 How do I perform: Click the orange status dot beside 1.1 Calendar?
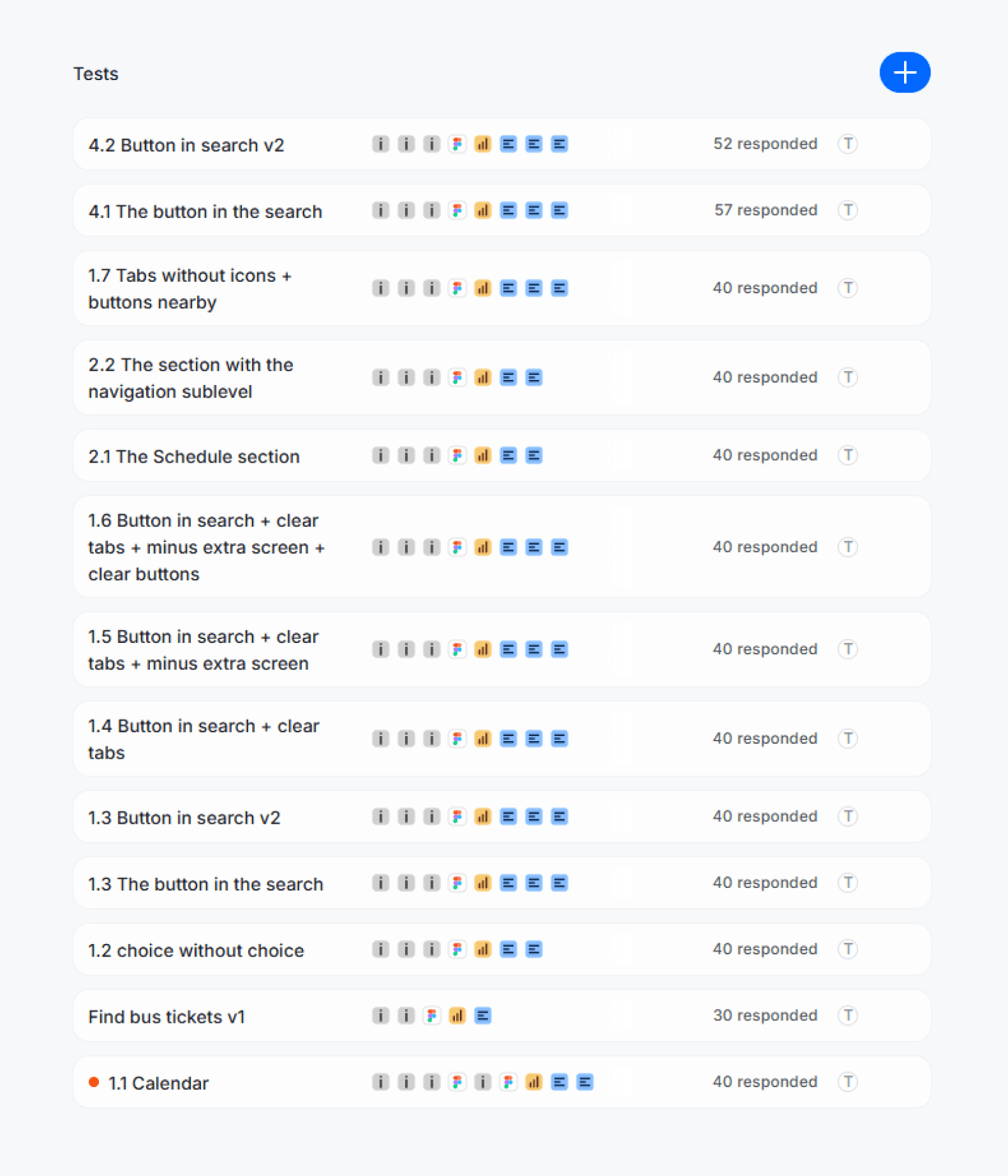(x=94, y=1083)
